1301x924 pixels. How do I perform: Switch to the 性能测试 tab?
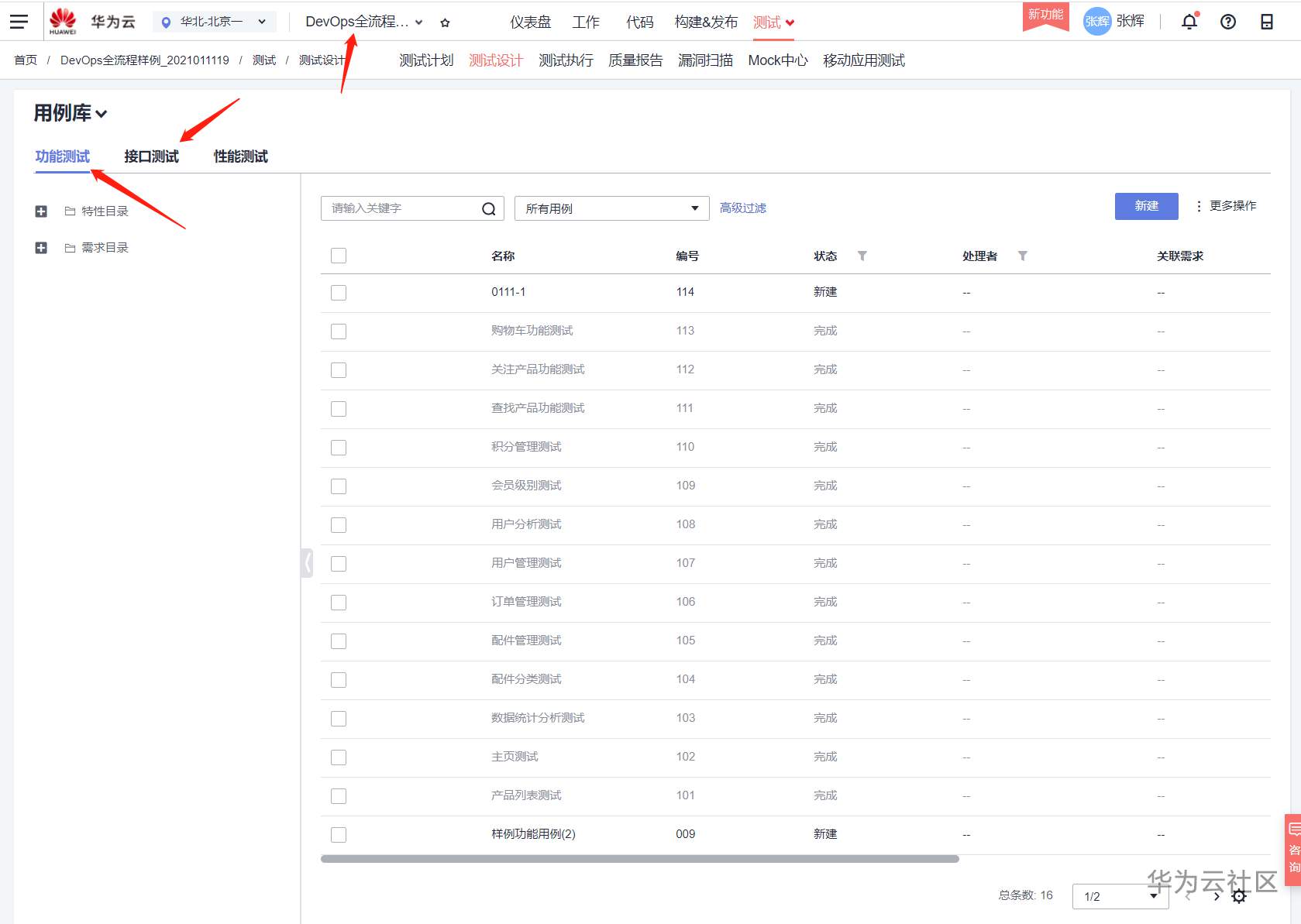(240, 156)
